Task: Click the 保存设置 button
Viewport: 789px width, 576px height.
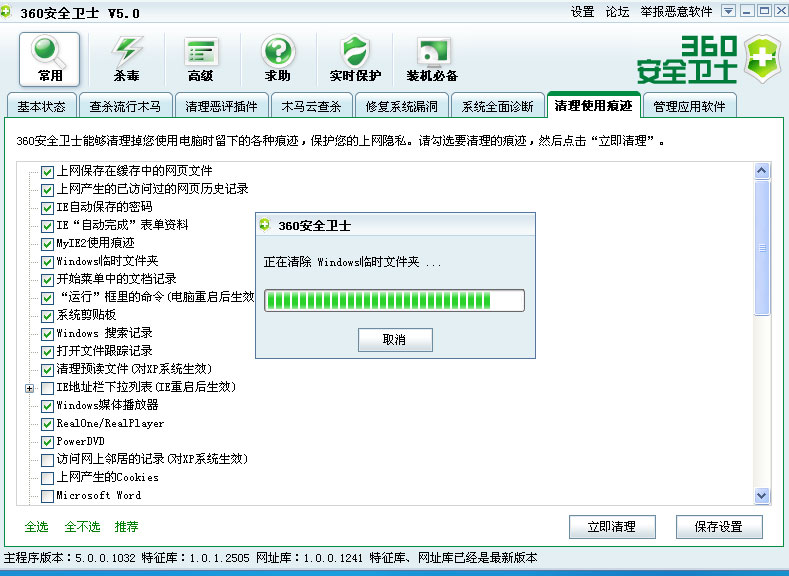Action: click(x=719, y=527)
